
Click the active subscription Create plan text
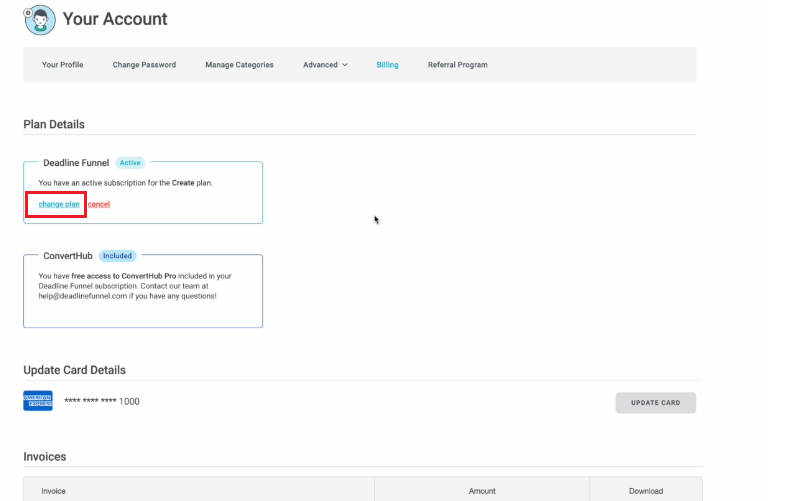tap(125, 183)
